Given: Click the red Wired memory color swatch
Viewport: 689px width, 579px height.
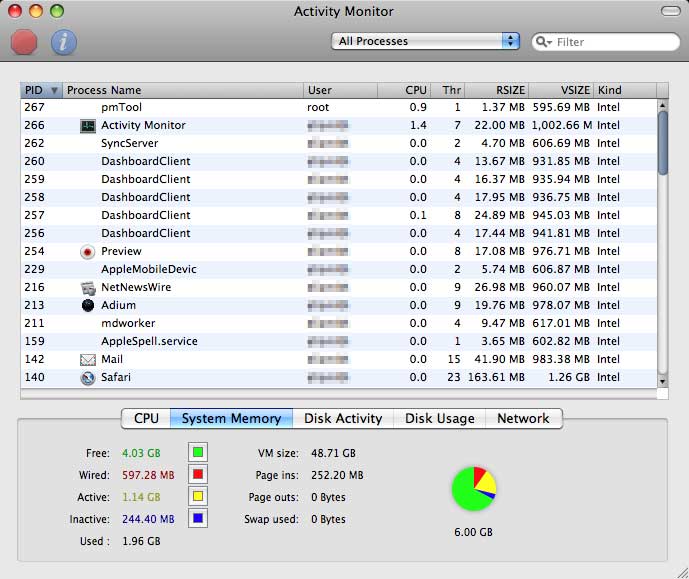Looking at the screenshot, I should pyautogui.click(x=198, y=474).
